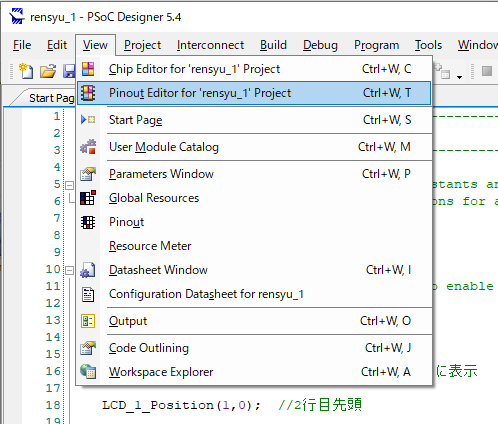498x424 pixels.
Task: Click the Open Folder toolbar icon
Action: pos(48,71)
